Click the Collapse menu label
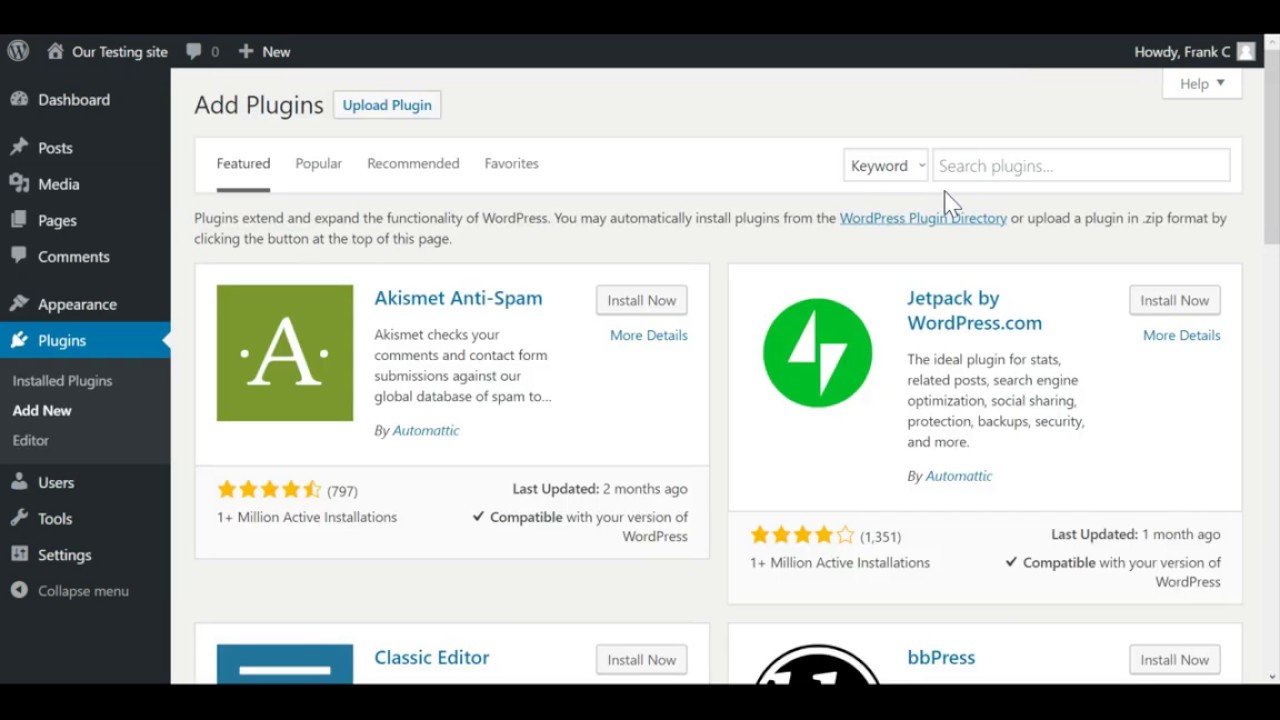Image resolution: width=1280 pixels, height=720 pixels. coord(83,591)
